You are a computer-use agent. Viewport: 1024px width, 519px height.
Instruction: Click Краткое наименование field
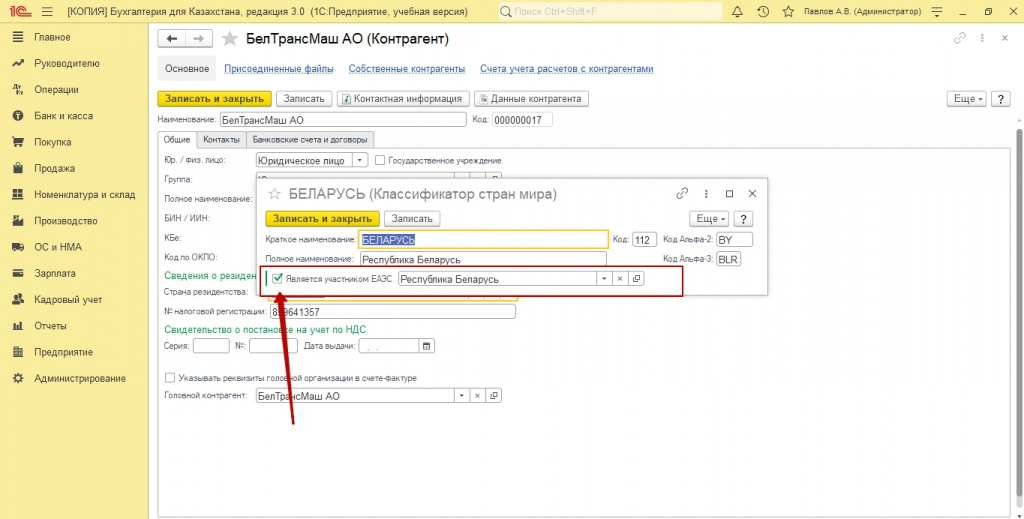pos(484,240)
